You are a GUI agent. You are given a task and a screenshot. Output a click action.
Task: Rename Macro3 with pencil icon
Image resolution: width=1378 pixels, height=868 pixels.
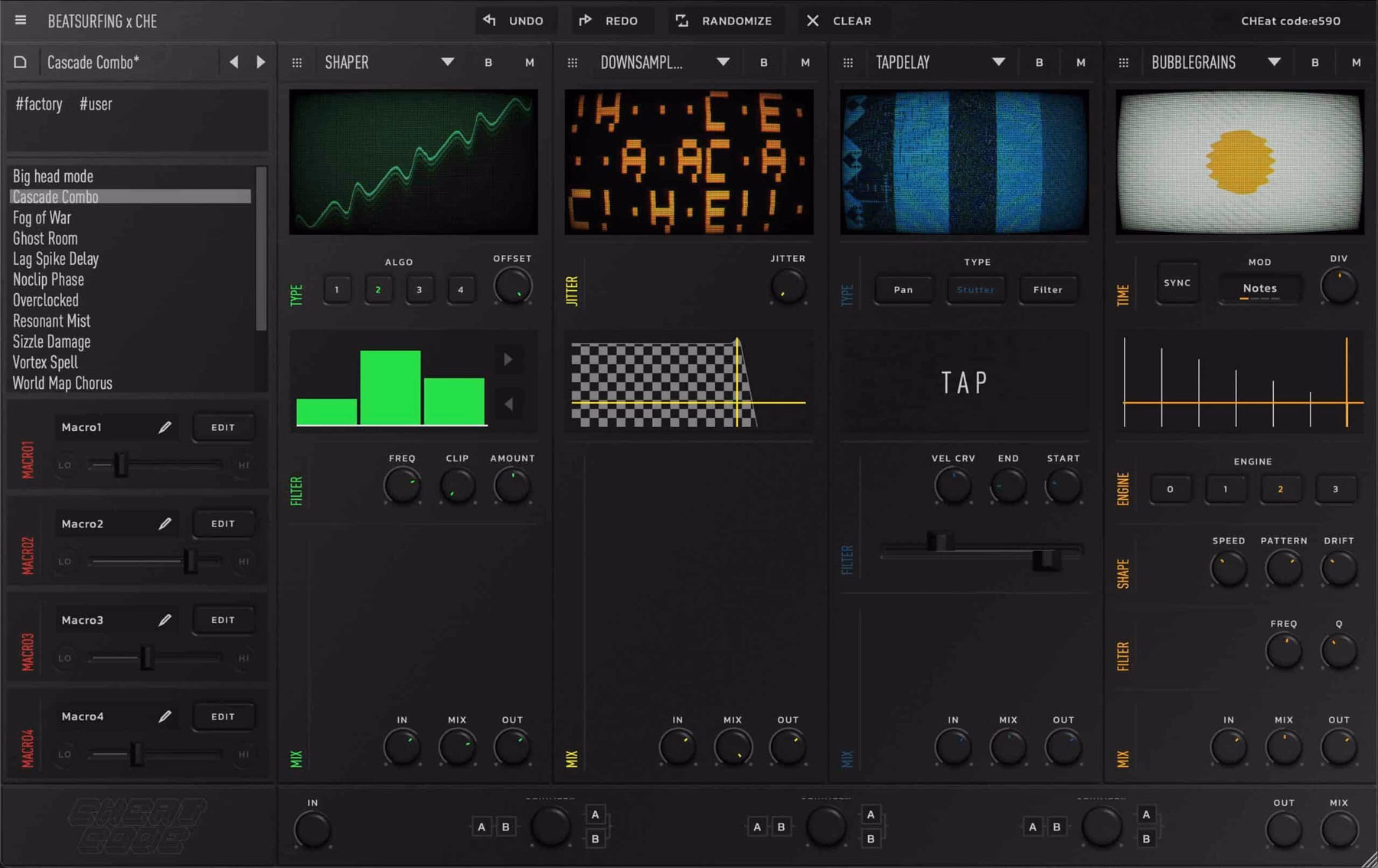[165, 620]
